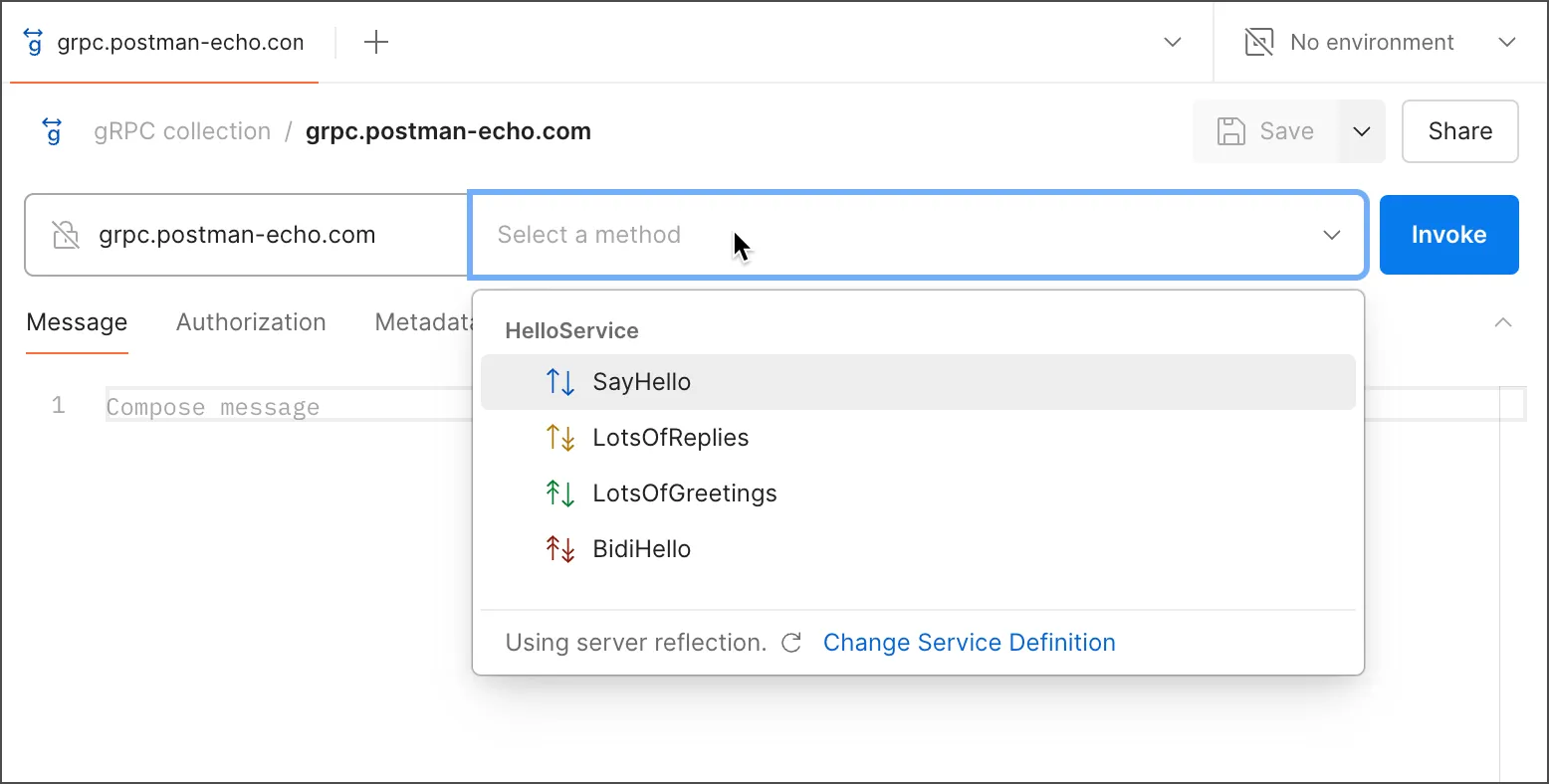Click the Share button
Screen dimensions: 1549x784
(1459, 131)
